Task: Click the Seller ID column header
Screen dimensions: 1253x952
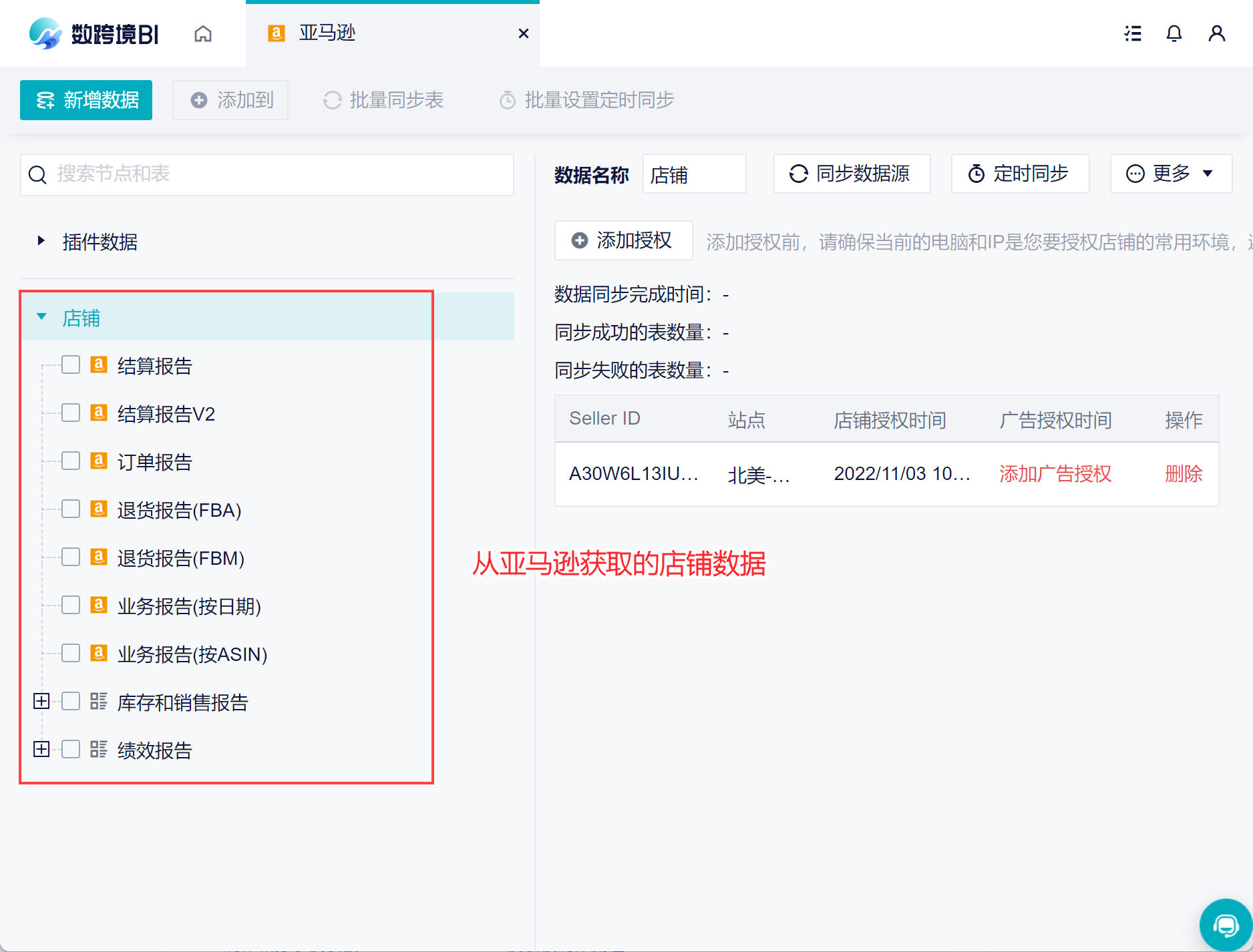Action: [x=604, y=419]
